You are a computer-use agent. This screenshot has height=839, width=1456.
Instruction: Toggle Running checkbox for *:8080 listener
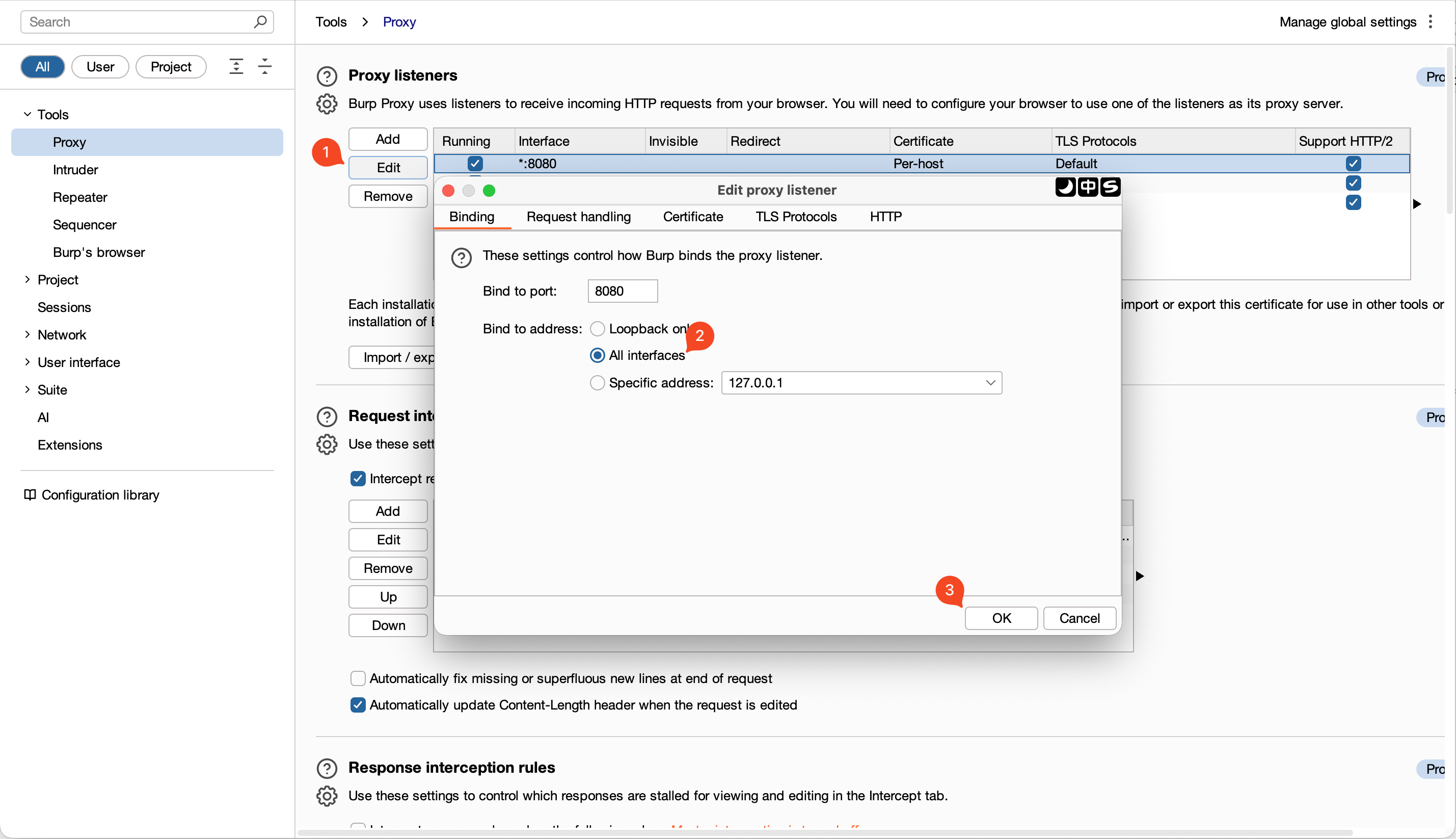pos(475,164)
